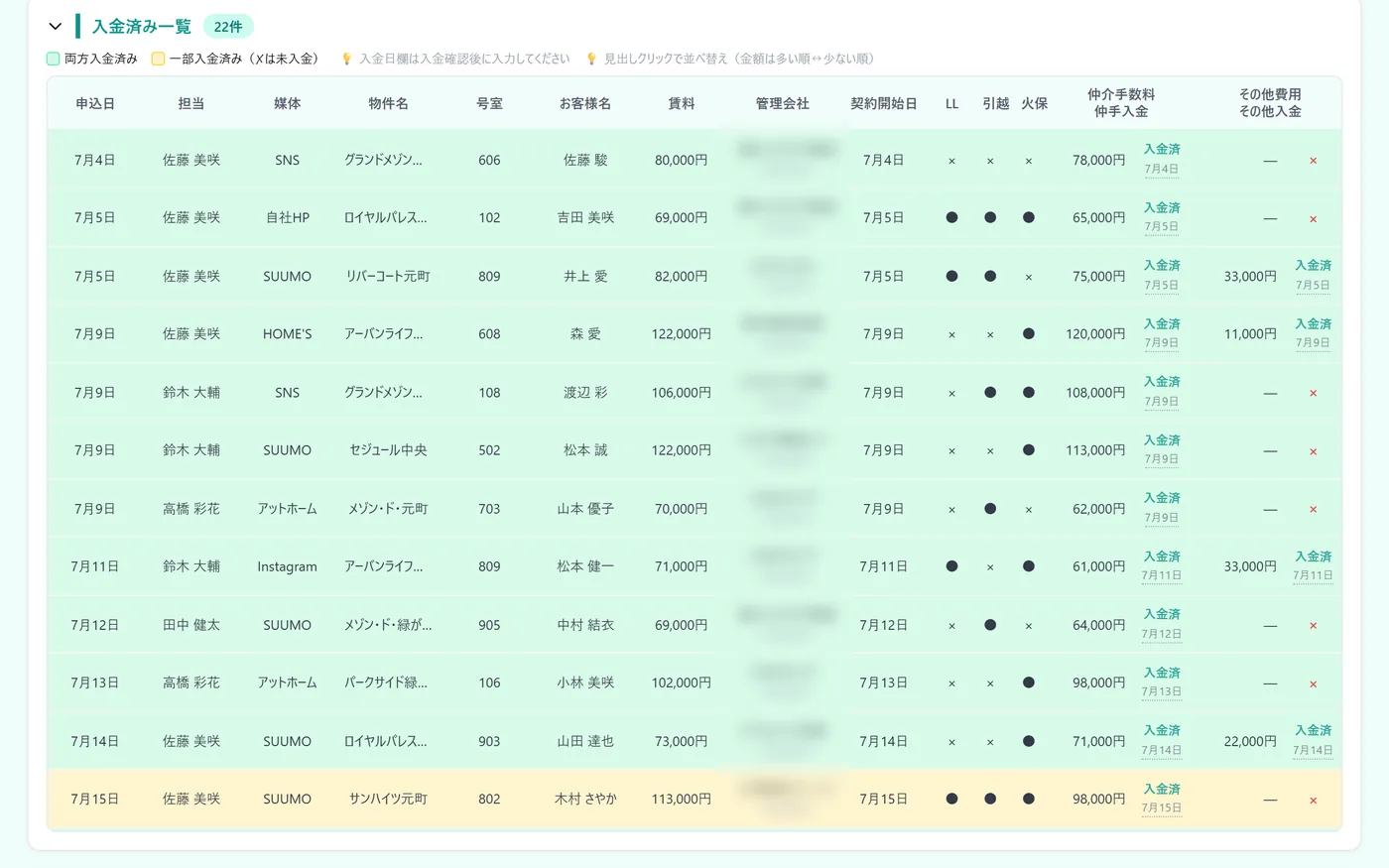
Task: Sort by 賃料 column header
Action: pyautogui.click(x=682, y=103)
